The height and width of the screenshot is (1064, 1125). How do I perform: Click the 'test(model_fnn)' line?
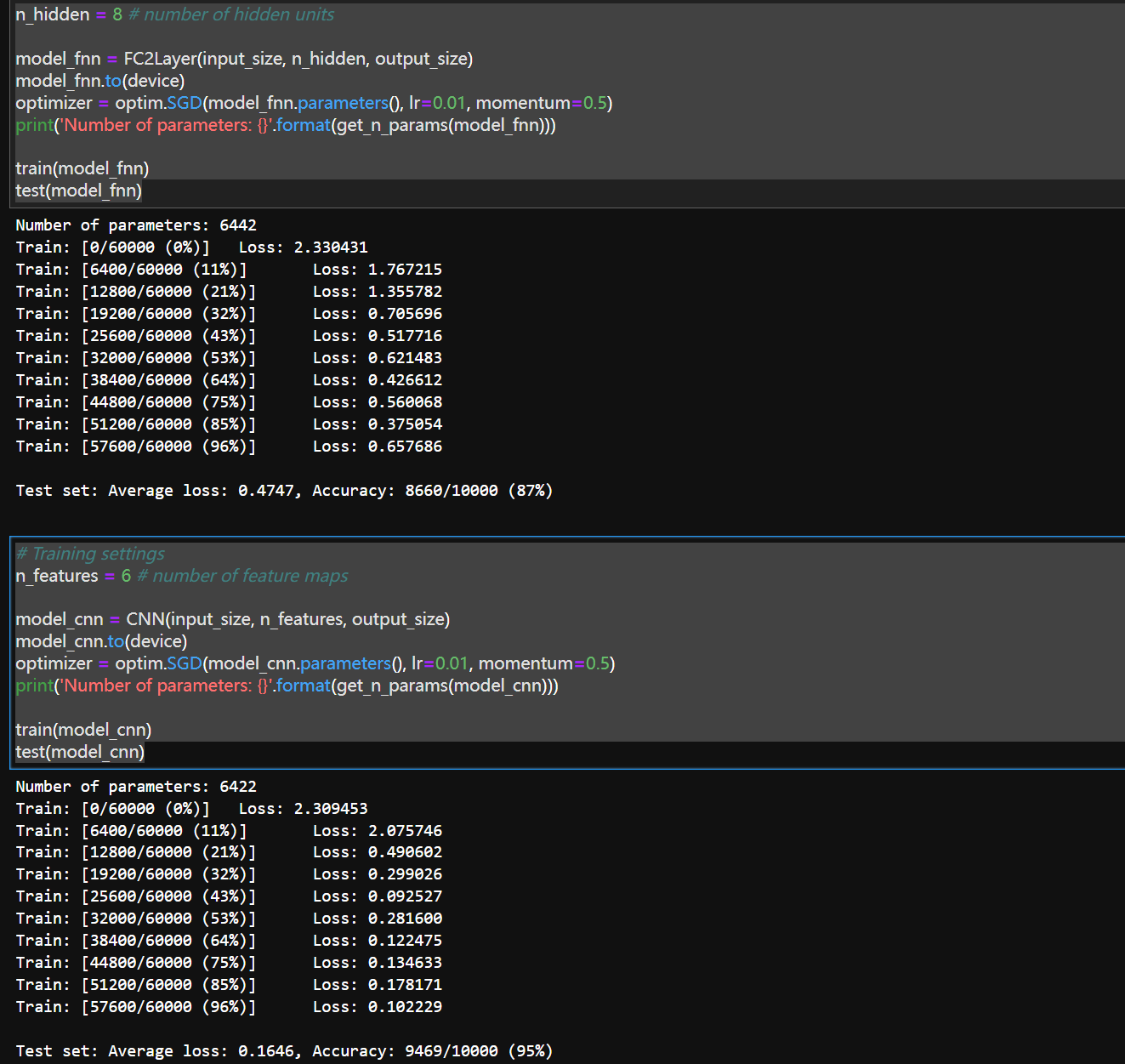click(x=79, y=191)
